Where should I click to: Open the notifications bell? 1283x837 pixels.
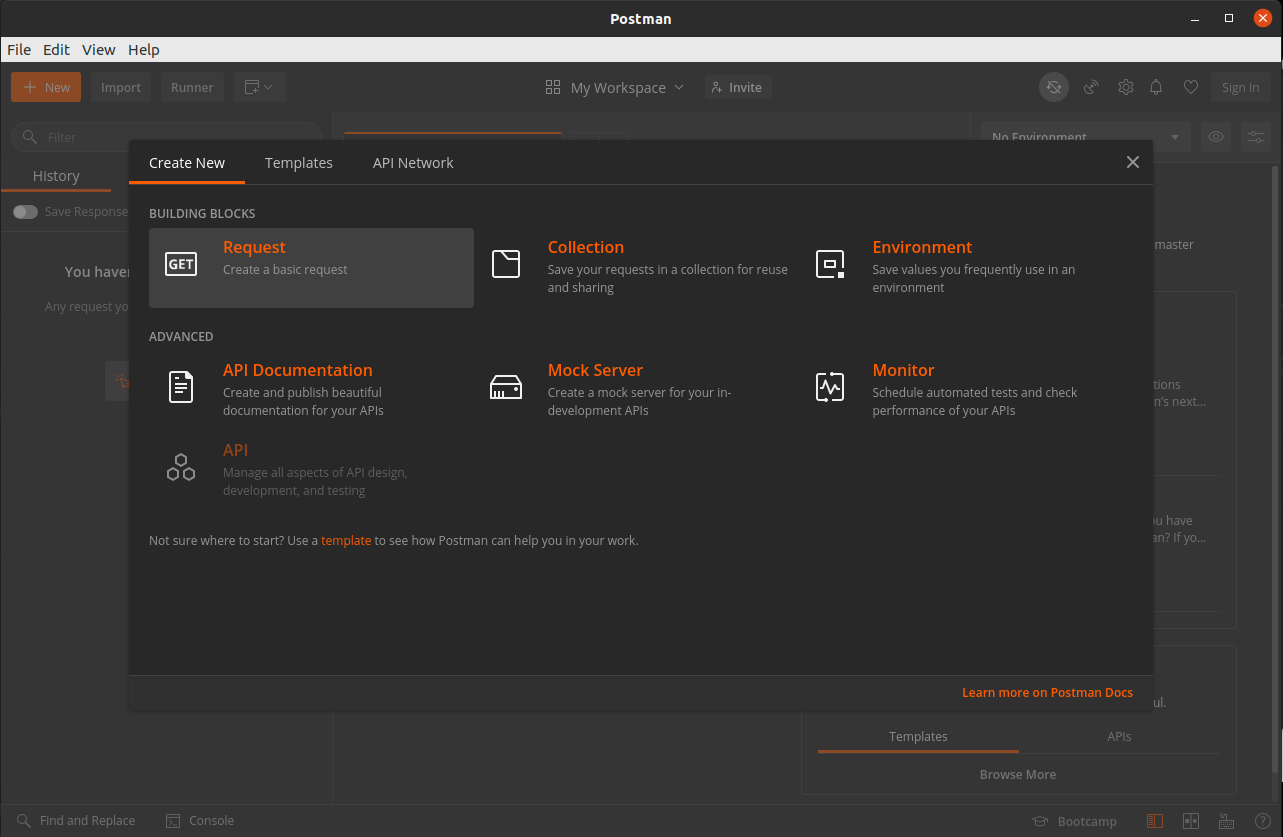[1156, 87]
